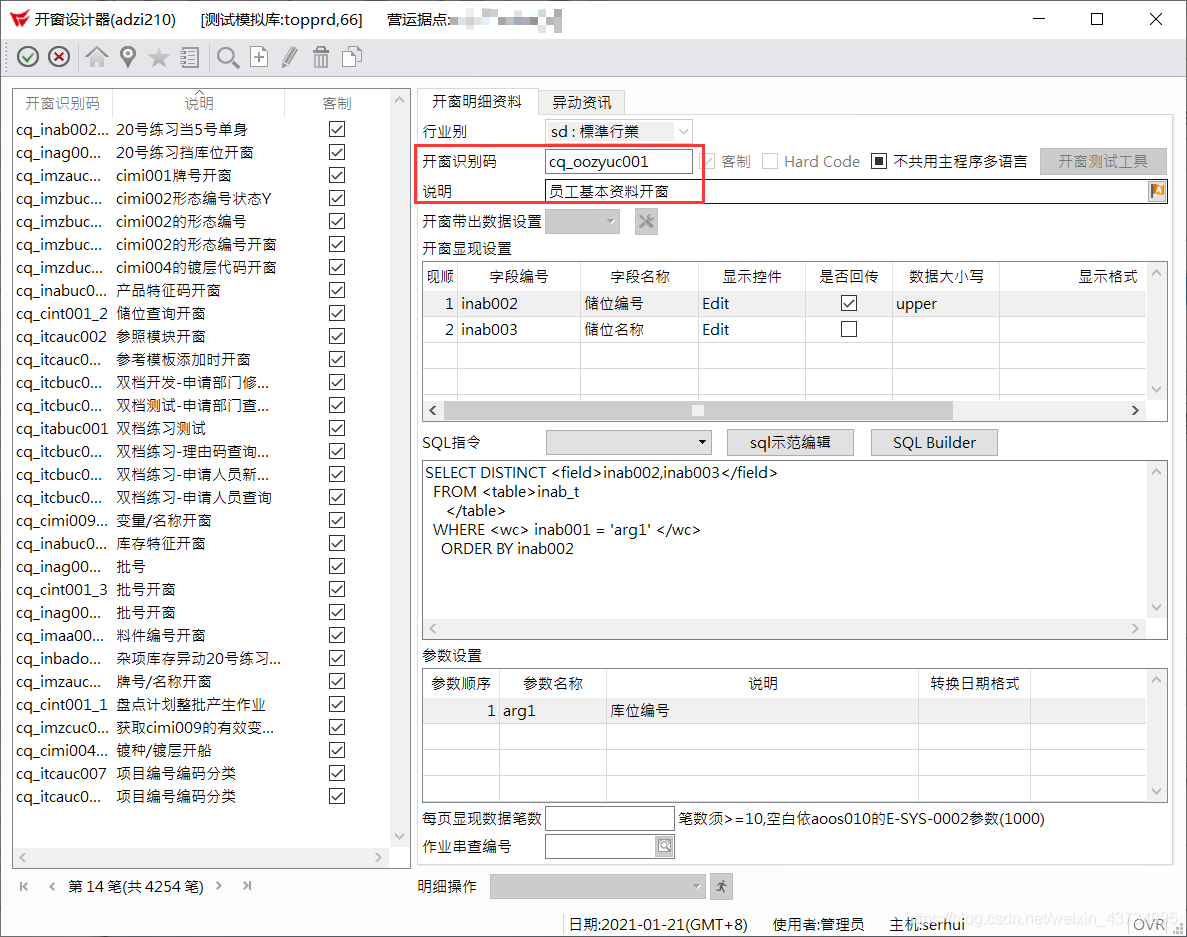The height and width of the screenshot is (937, 1187).
Task: Click the location pin toolbar icon
Action: click(128, 57)
